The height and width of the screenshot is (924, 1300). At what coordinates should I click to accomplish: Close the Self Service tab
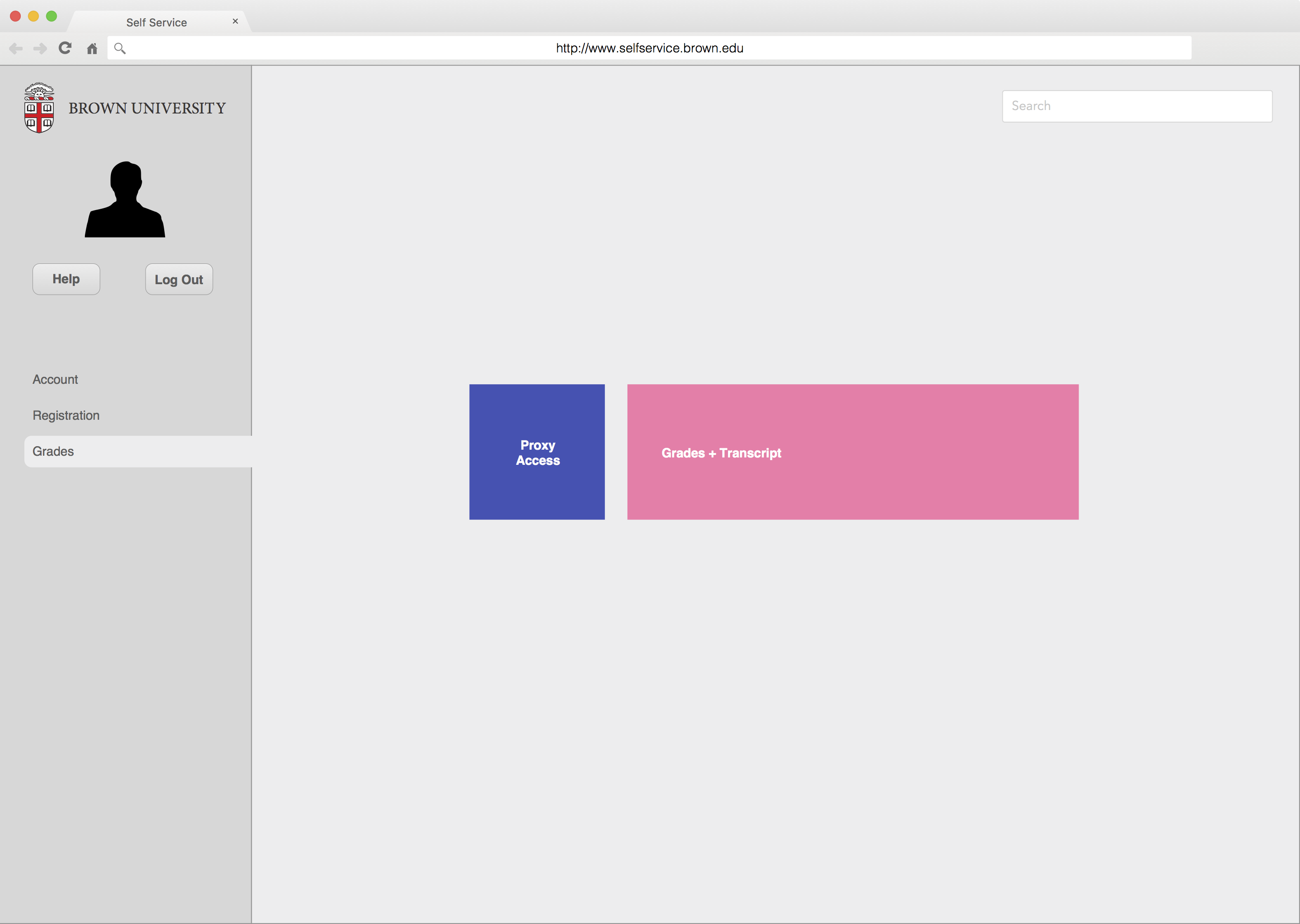tap(235, 21)
